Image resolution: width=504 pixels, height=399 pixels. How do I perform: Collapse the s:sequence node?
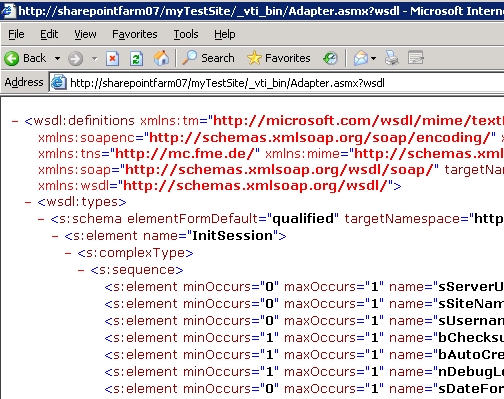[81, 270]
